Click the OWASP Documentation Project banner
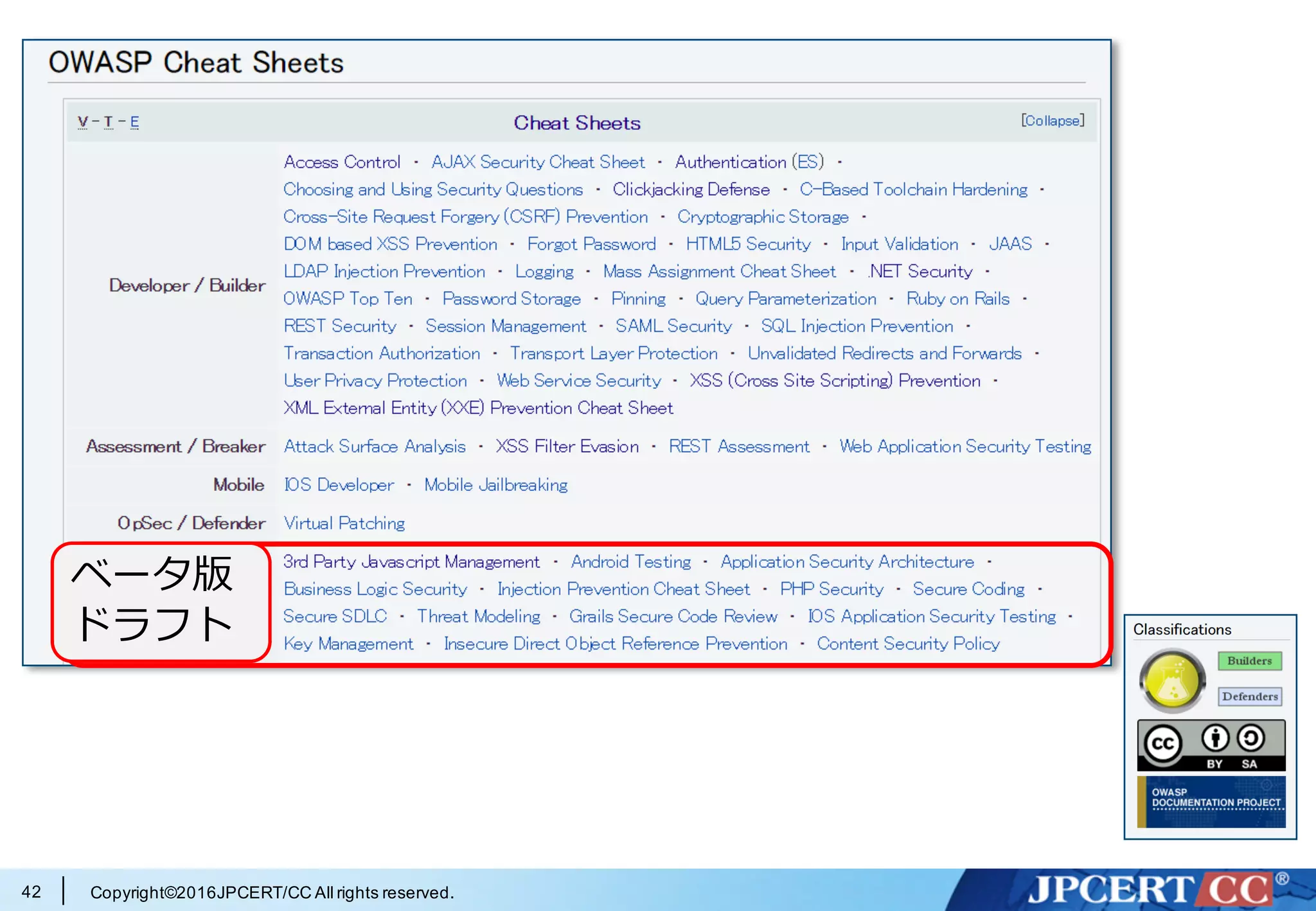The height and width of the screenshot is (911, 1316). coord(1211,801)
